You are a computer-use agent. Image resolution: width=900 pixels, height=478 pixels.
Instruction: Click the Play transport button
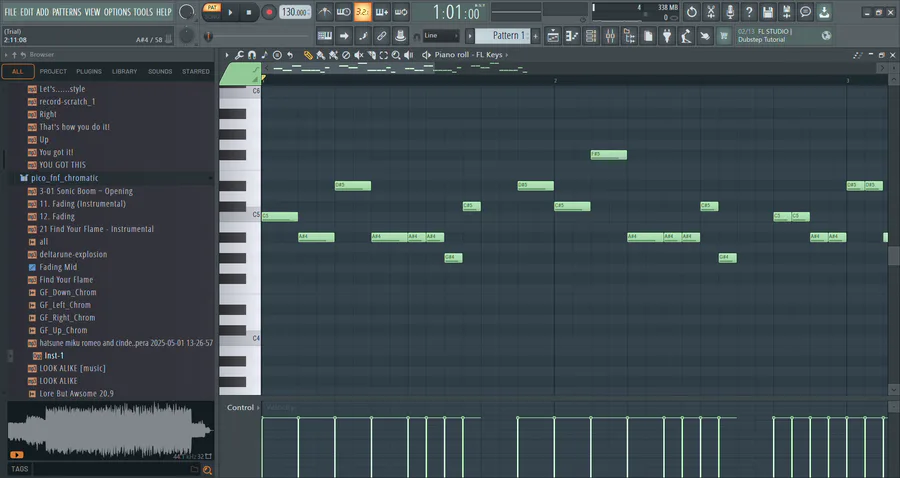tap(230, 12)
